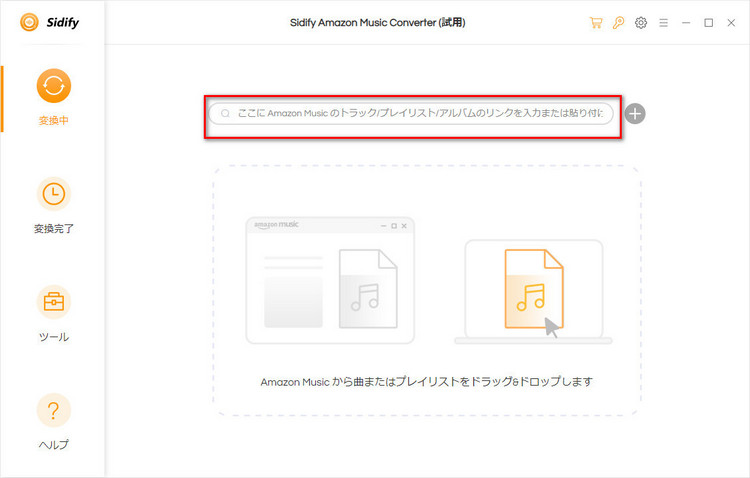
Task: Open the hamburger menu icon
Action: [663, 22]
